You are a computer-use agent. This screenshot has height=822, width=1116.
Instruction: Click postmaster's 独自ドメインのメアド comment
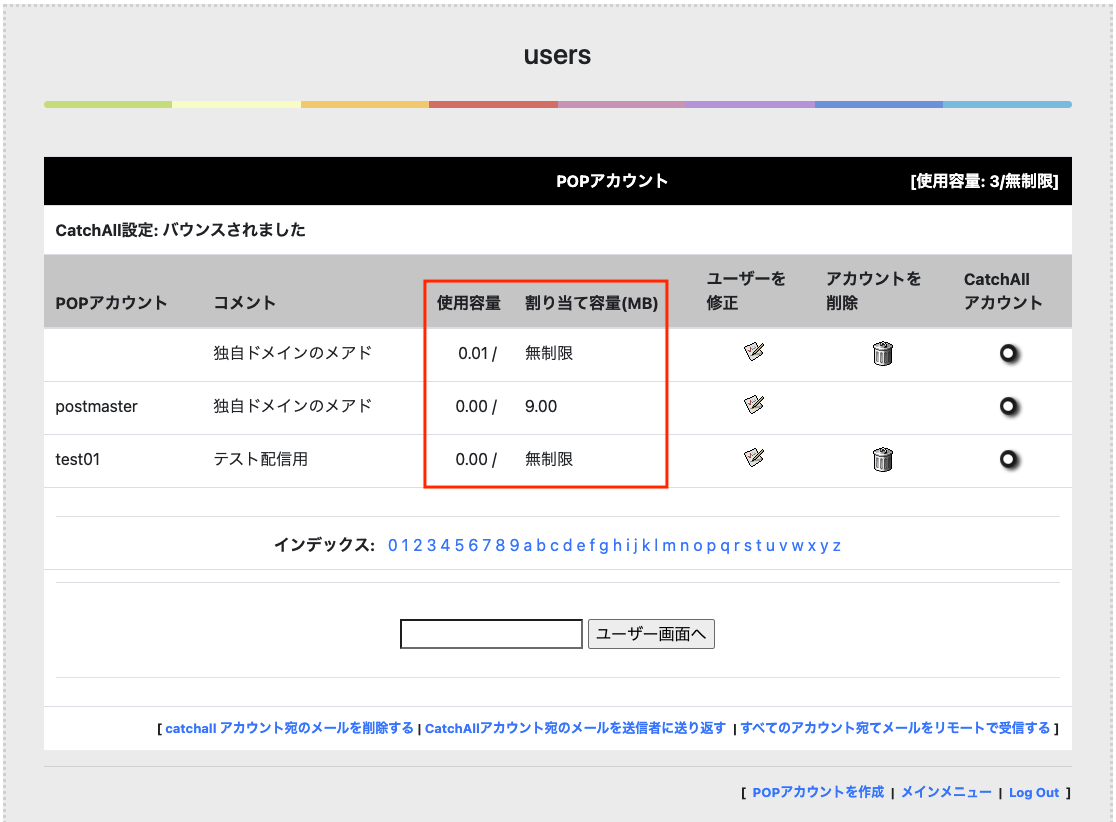click(293, 406)
